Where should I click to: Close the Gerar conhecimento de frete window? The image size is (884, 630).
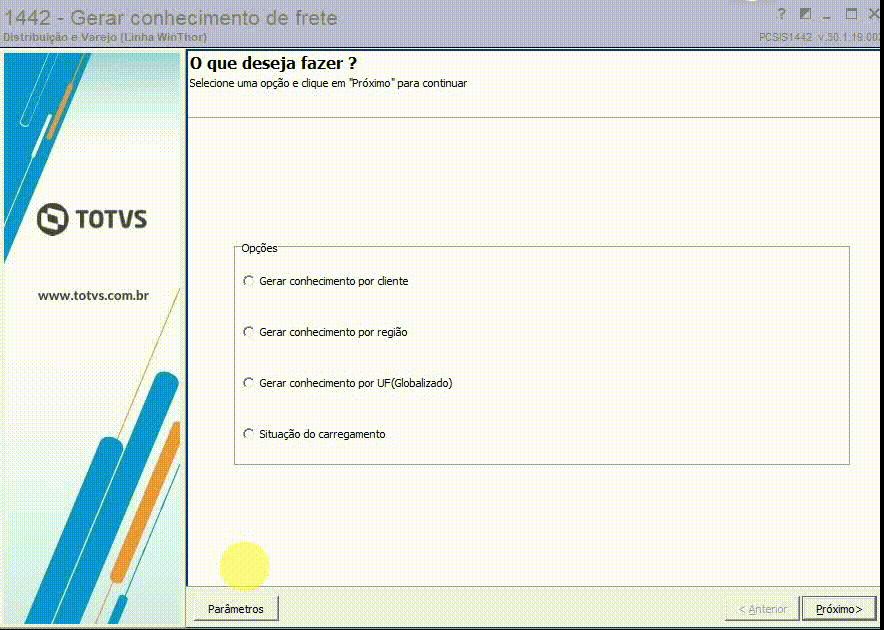[874, 14]
